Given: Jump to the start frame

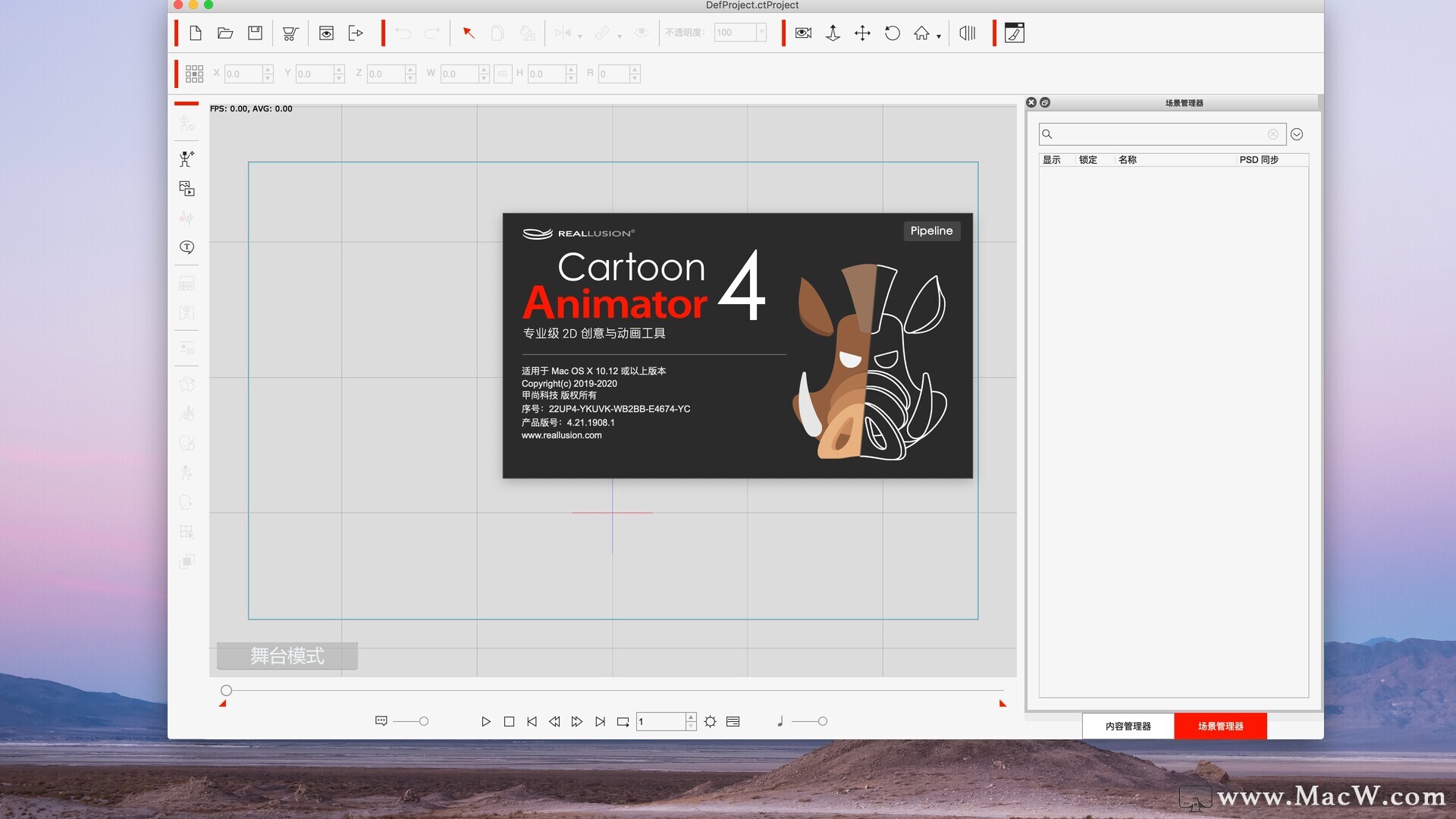Looking at the screenshot, I should 532,722.
